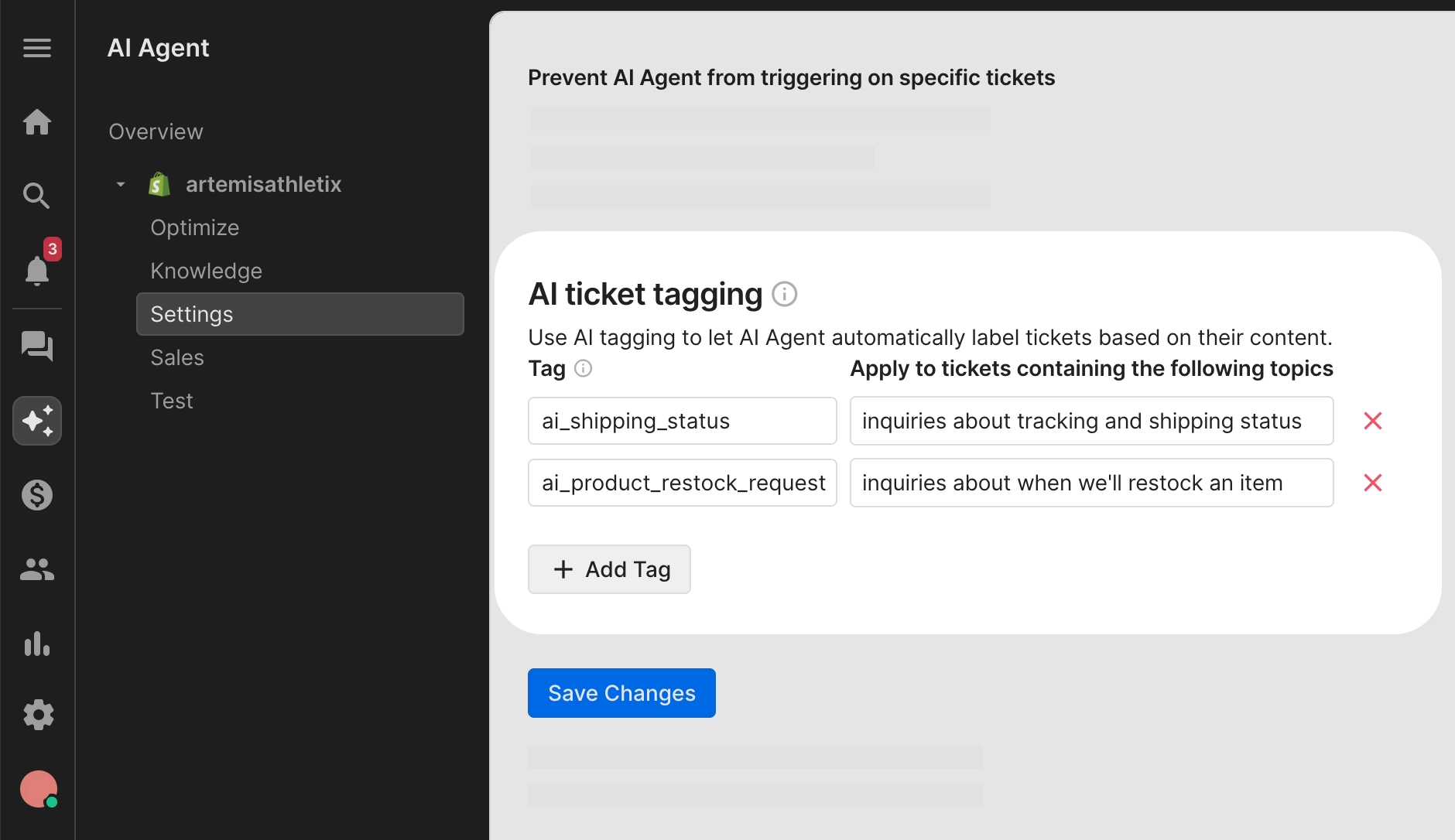Open the Knowledge section
The width and height of the screenshot is (1455, 840).
coord(206,270)
